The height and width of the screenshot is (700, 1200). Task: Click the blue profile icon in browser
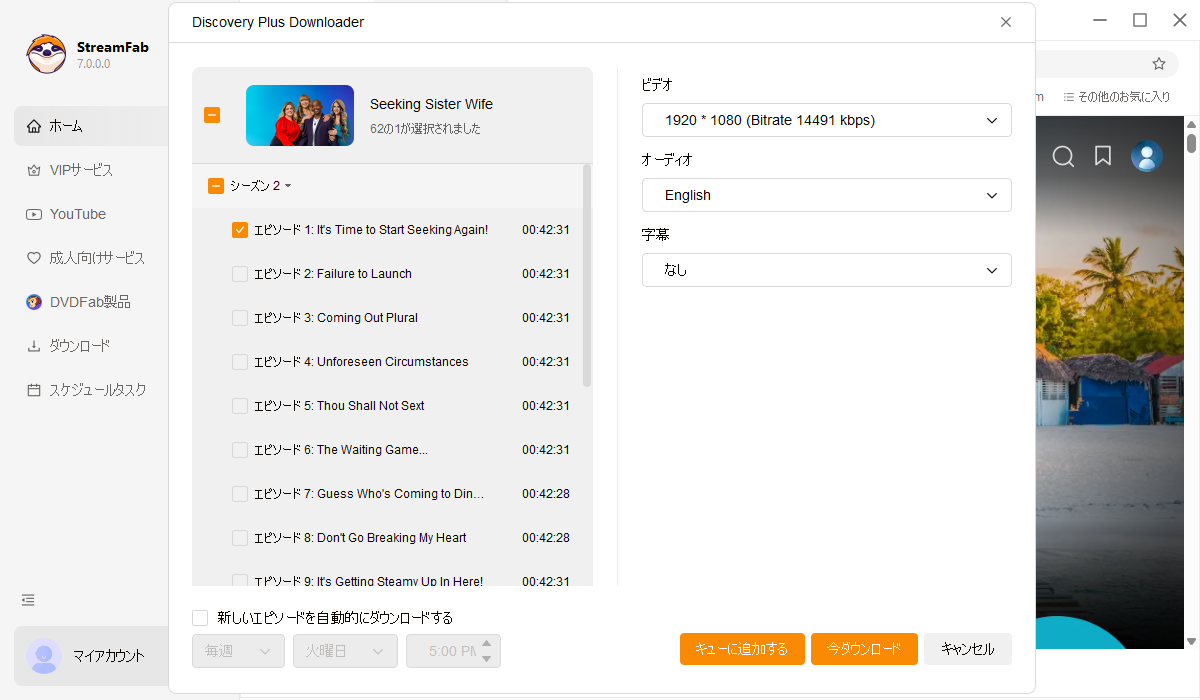coord(1146,156)
